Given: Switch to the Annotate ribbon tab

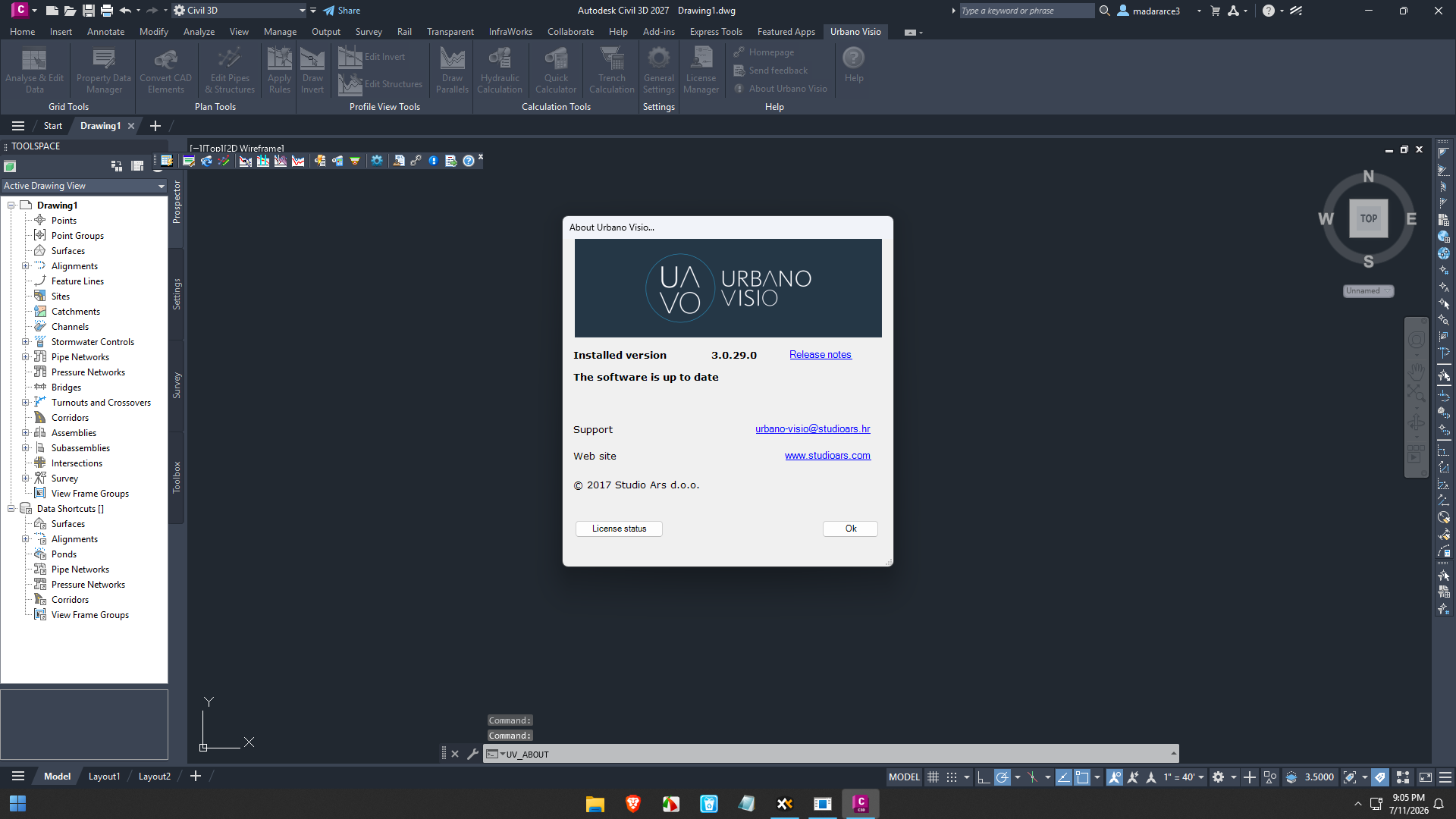Looking at the screenshot, I should 105,32.
